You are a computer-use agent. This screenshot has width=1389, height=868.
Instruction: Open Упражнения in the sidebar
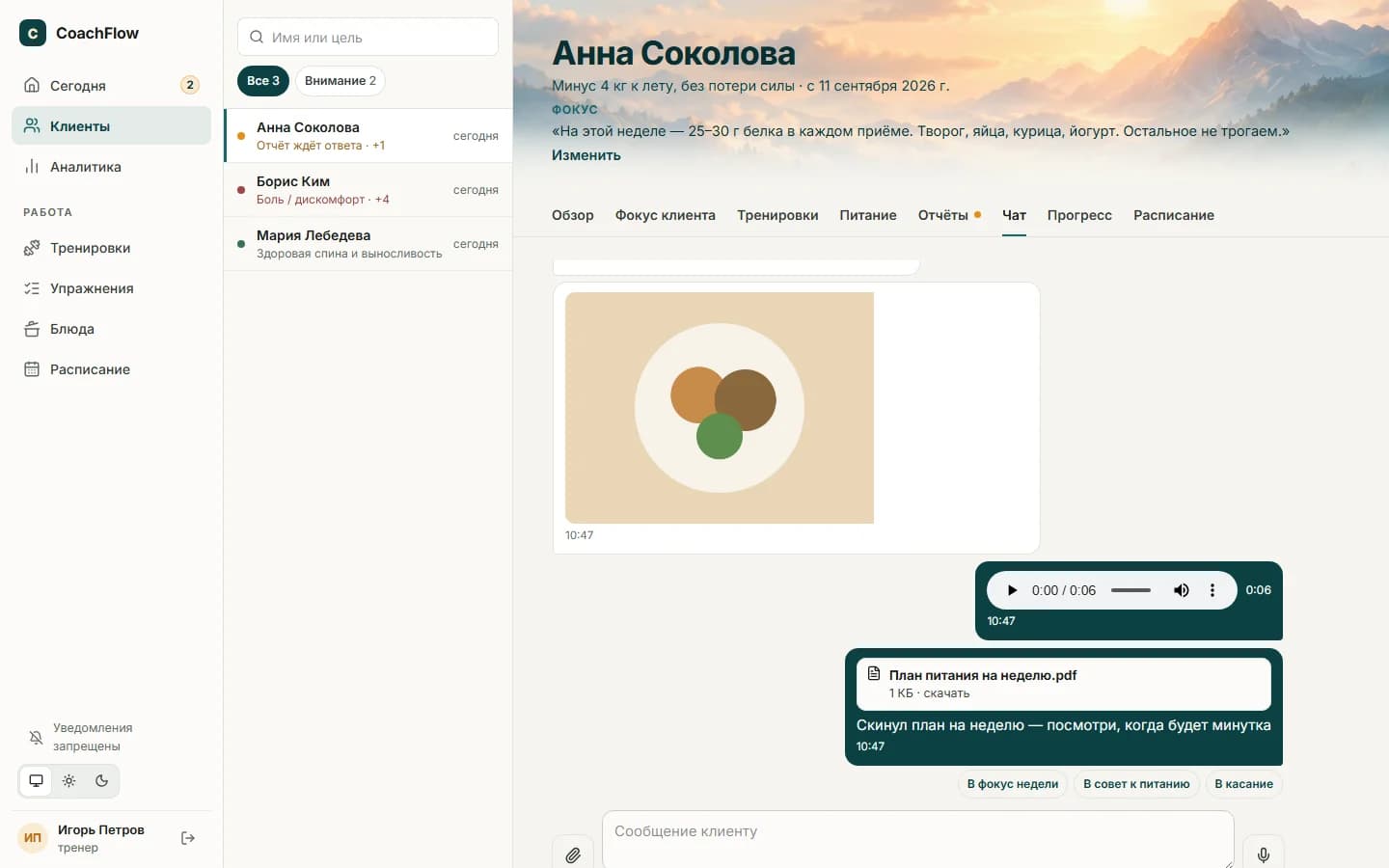click(111, 288)
